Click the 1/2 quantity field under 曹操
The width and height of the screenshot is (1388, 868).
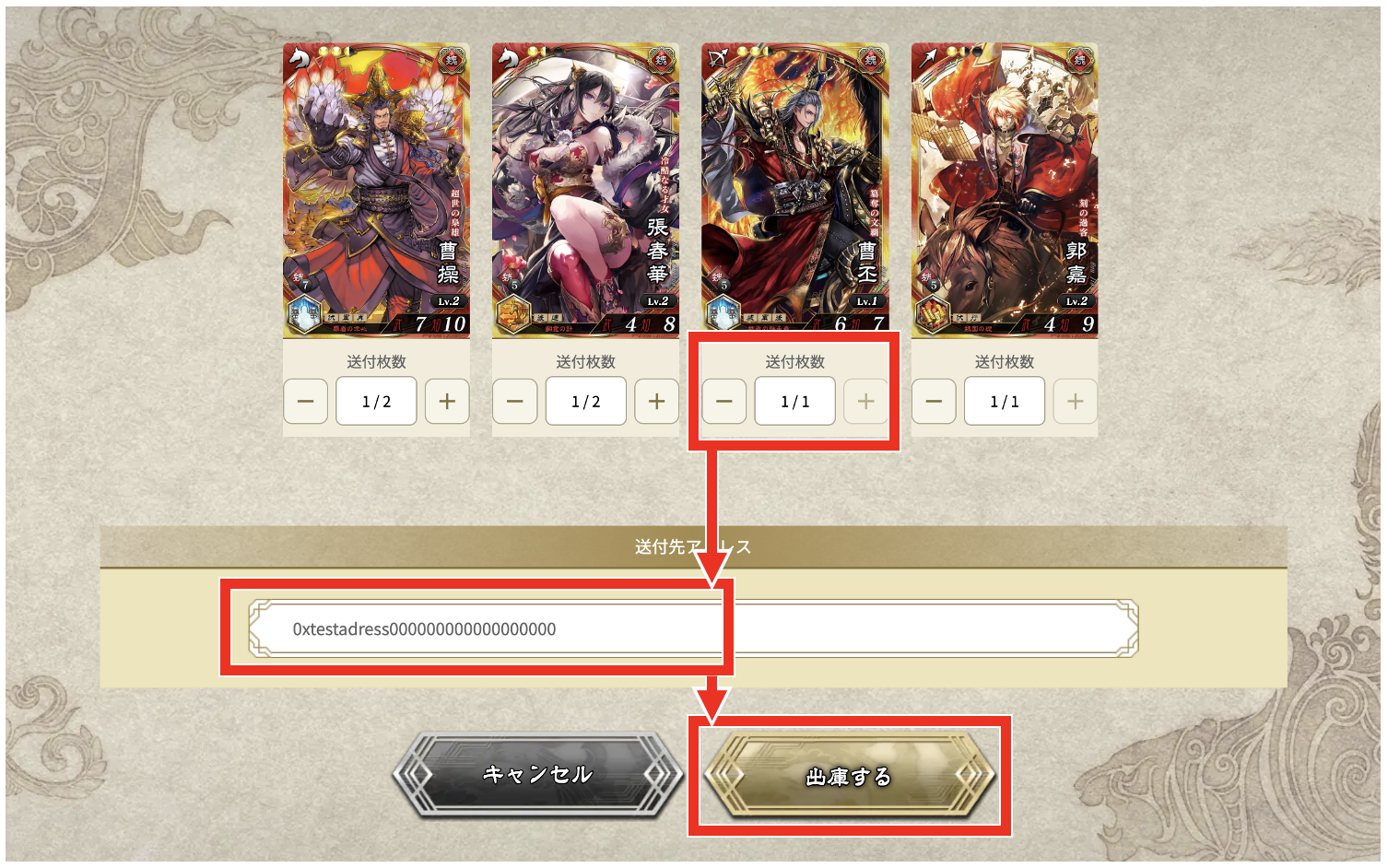tap(376, 402)
